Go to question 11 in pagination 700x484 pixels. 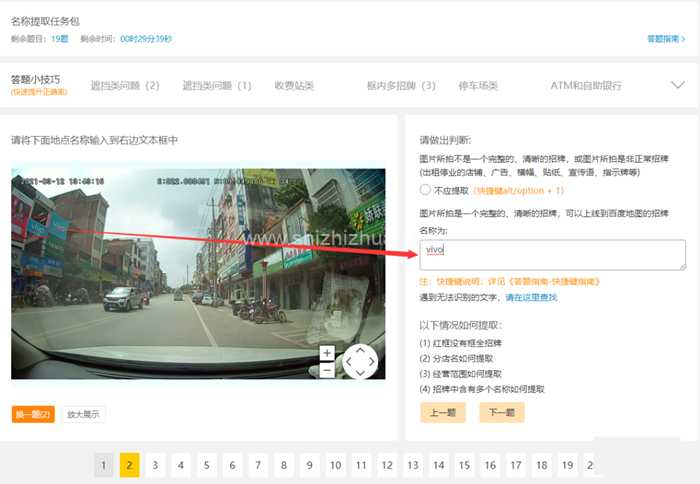pos(361,465)
